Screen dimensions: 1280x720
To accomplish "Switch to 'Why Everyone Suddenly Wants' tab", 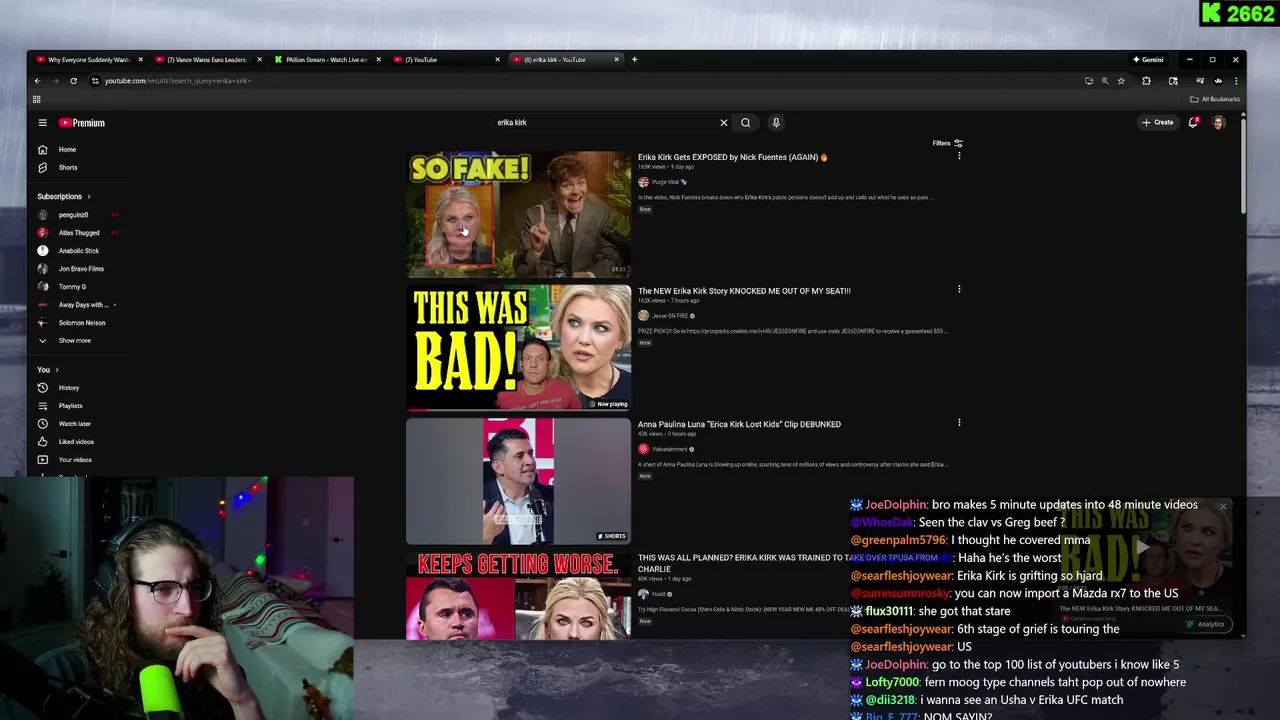I will pyautogui.click(x=88, y=59).
